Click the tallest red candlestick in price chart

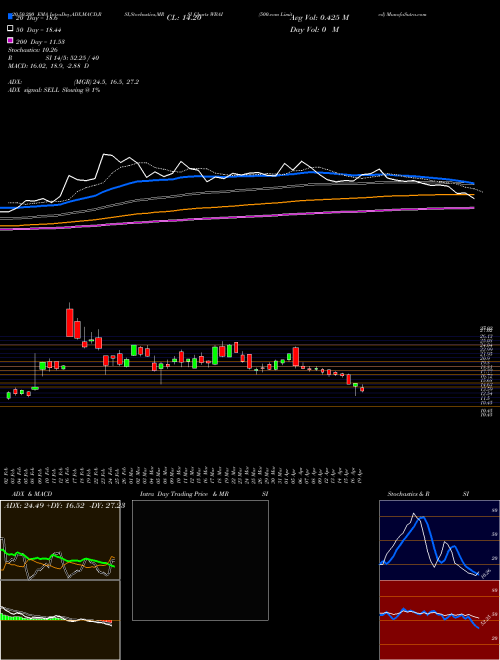69,322
